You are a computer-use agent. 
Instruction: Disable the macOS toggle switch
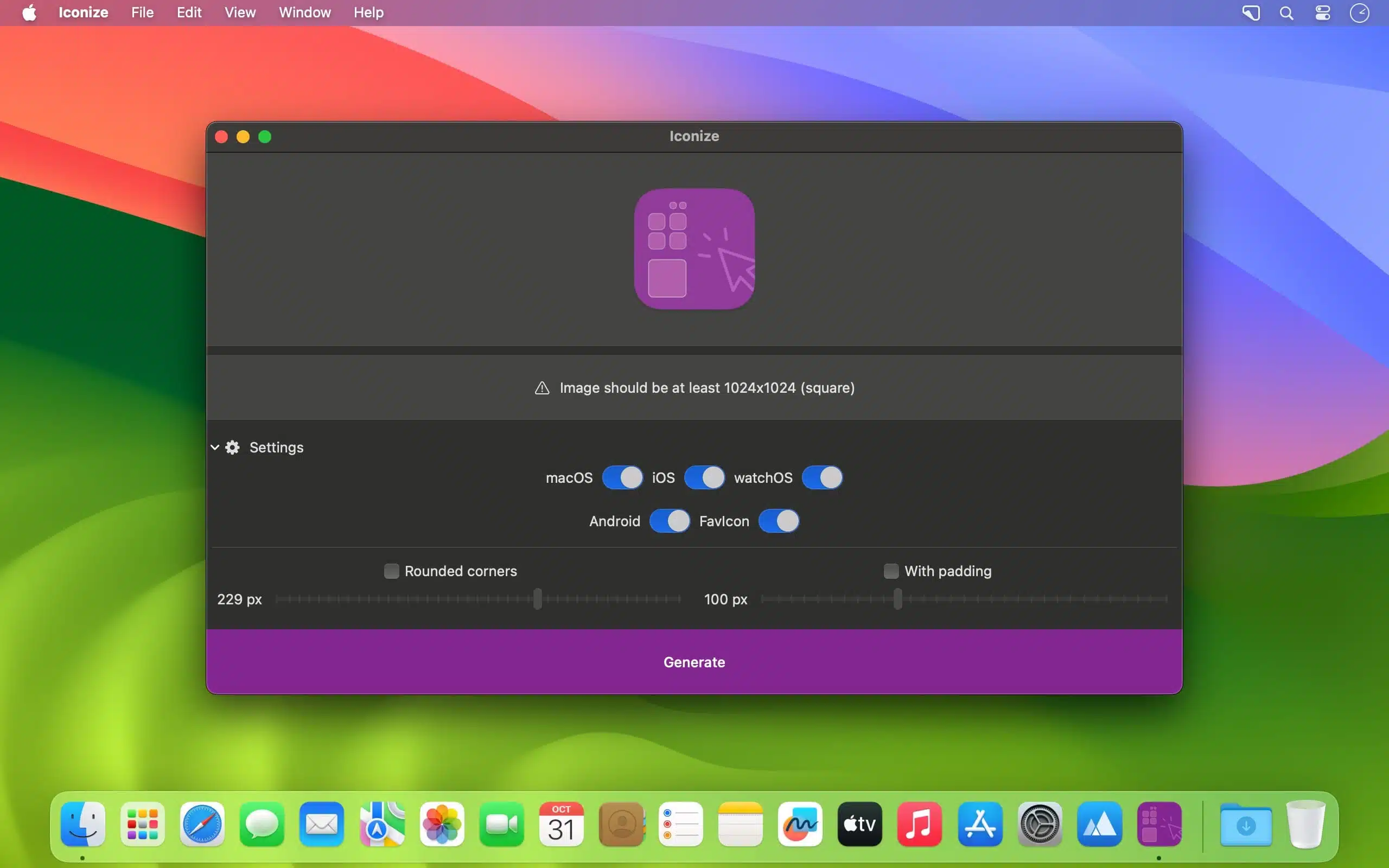point(622,477)
